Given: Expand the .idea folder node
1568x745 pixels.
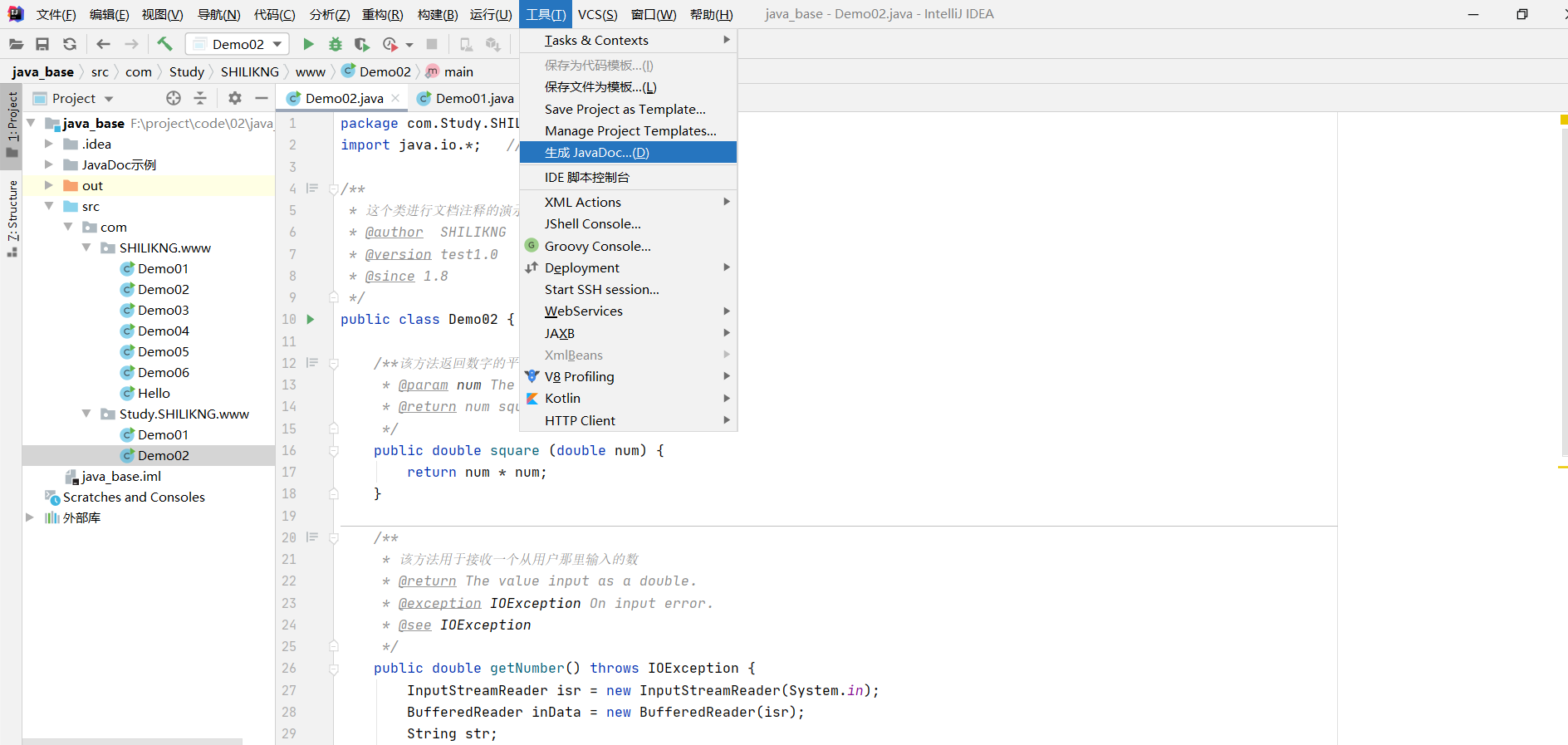Looking at the screenshot, I should point(49,144).
